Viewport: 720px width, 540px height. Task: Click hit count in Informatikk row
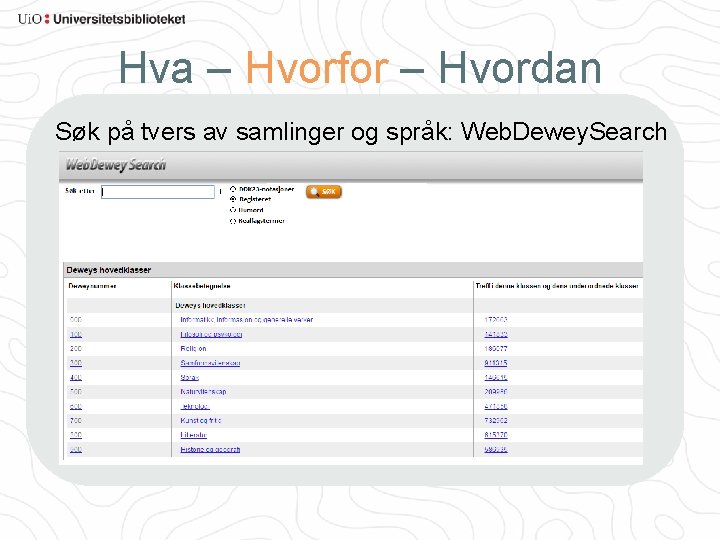pyautogui.click(x=496, y=320)
